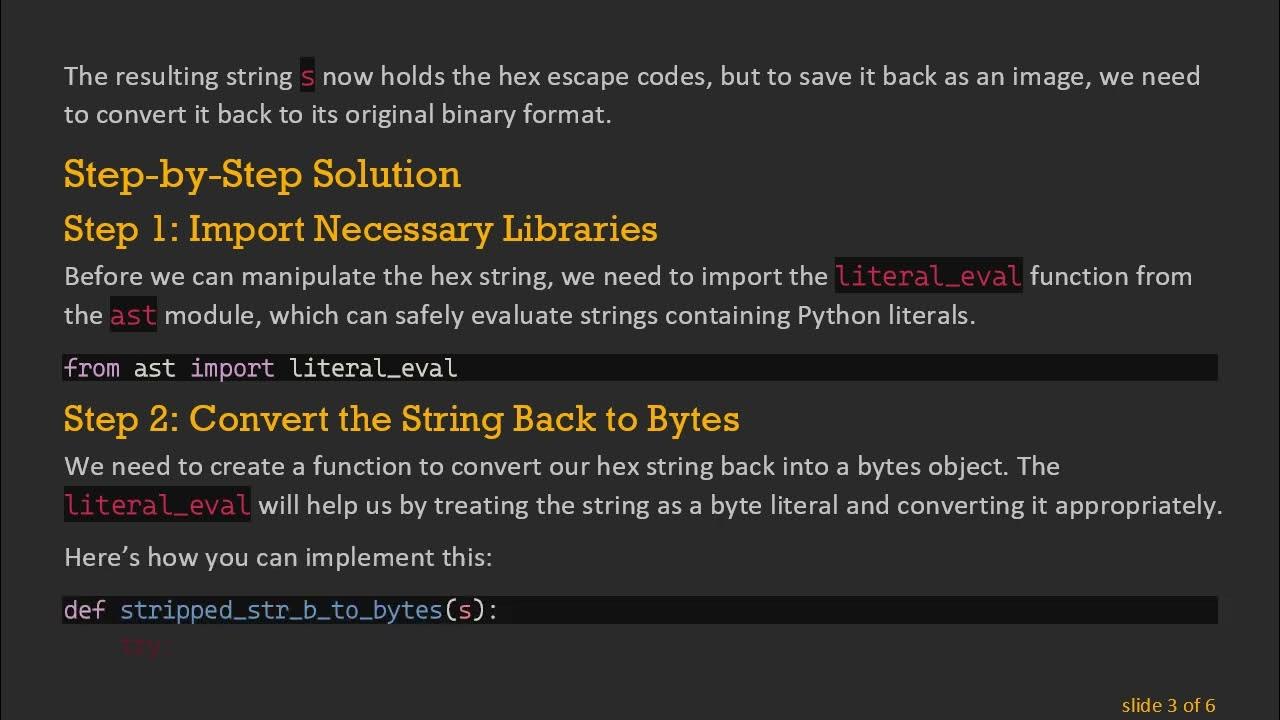Image resolution: width=1280 pixels, height=720 pixels.
Task: Click the 's' parameter in the function definition
Action: coord(464,610)
